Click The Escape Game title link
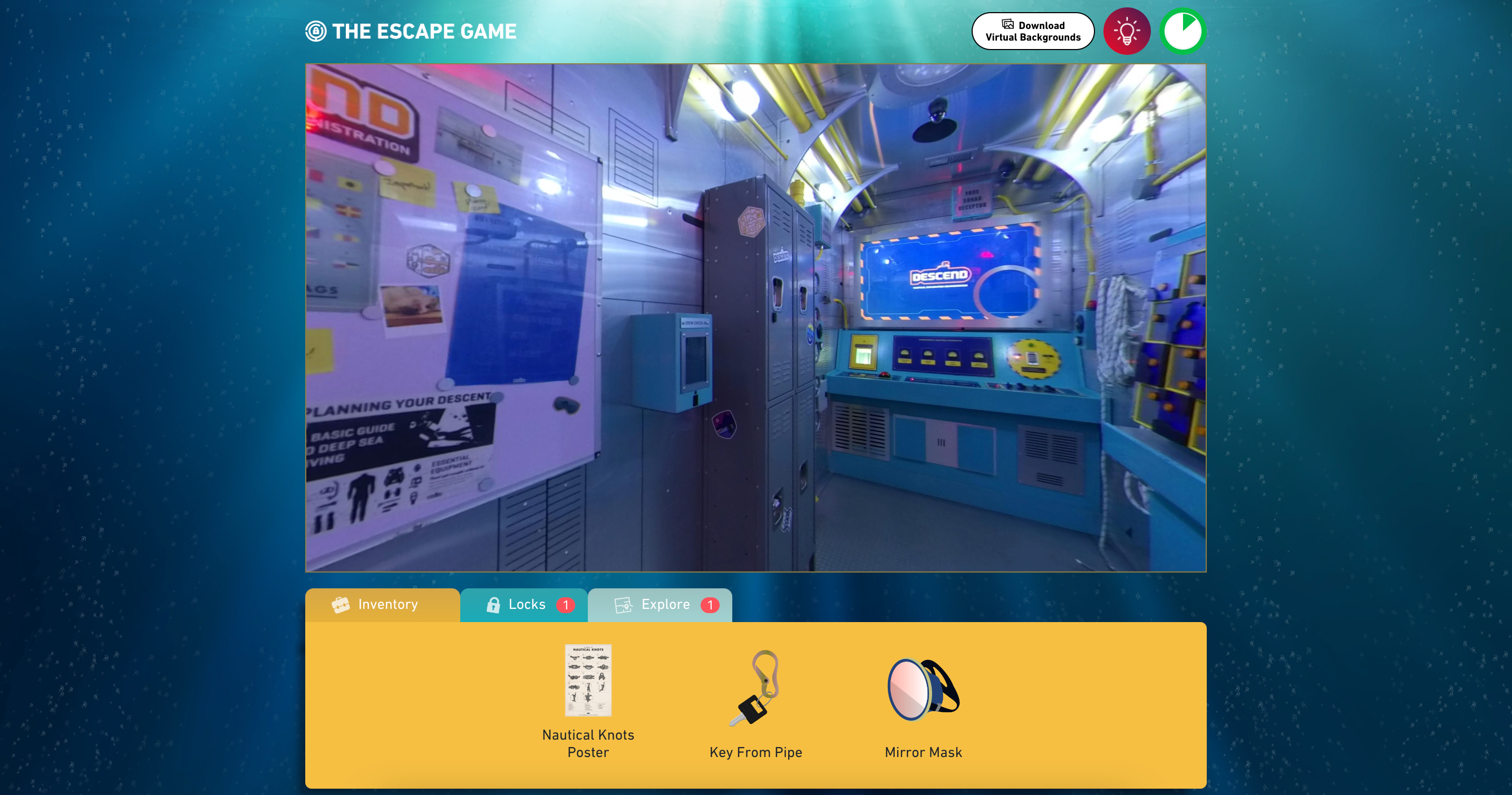Screen dimensions: 1512x795 (x=424, y=31)
